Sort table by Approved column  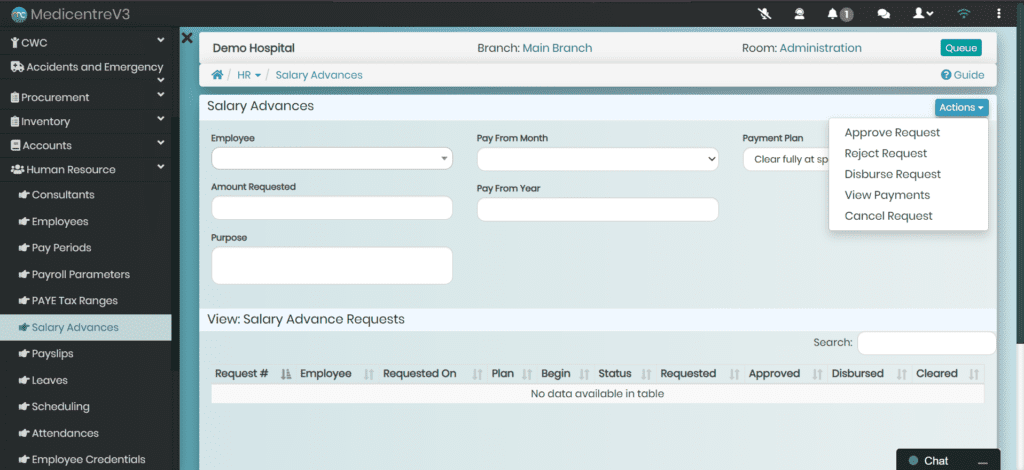[784, 374]
